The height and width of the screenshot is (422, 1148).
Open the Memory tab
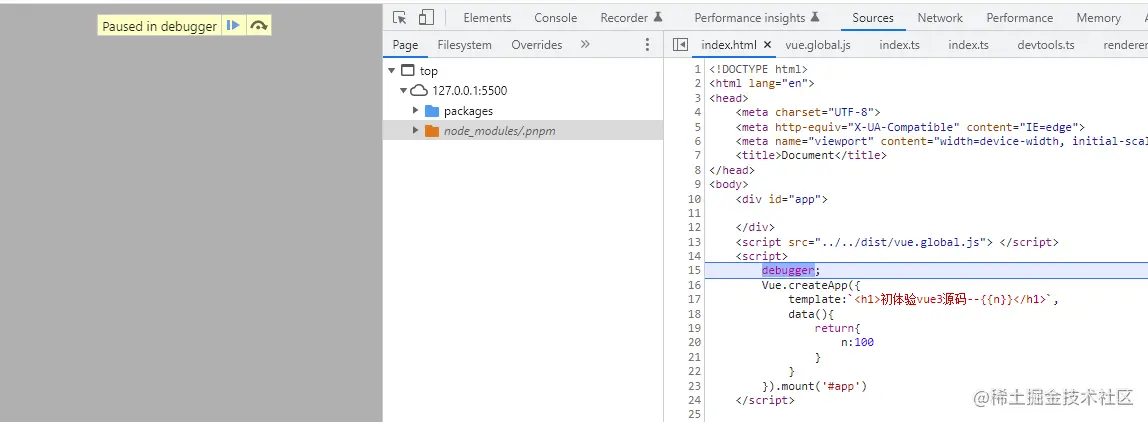pyautogui.click(x=1098, y=18)
